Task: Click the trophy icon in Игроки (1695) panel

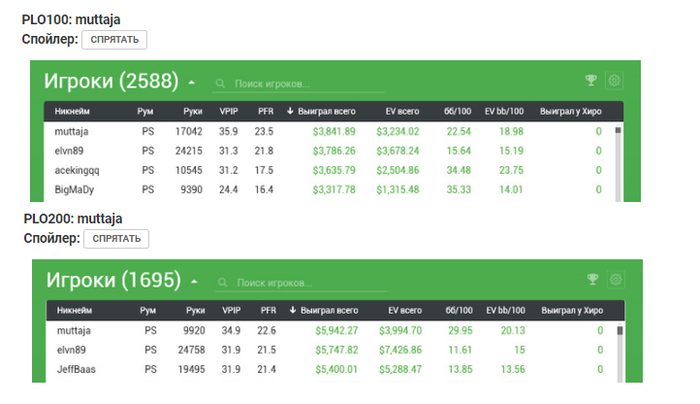Action: [x=592, y=279]
